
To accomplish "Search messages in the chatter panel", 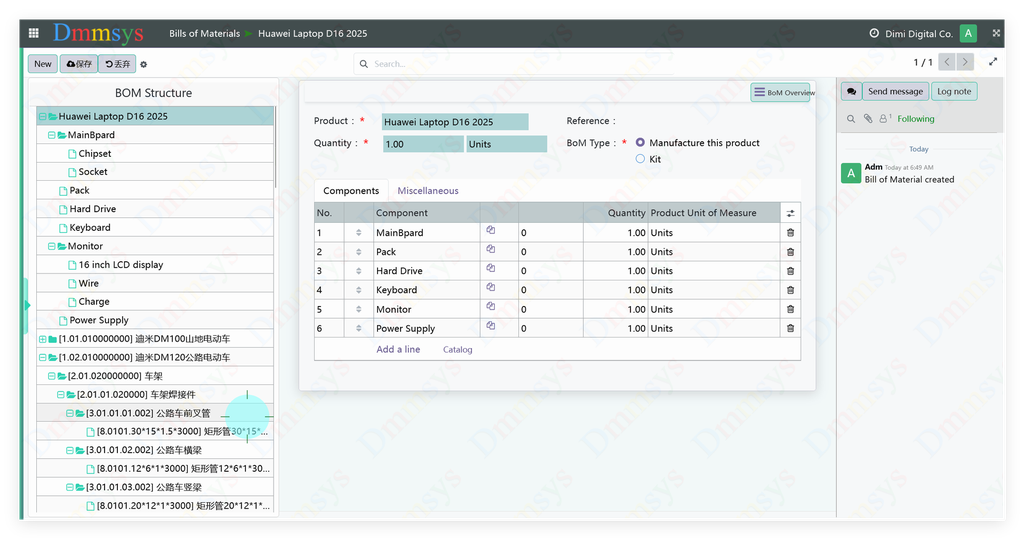I will point(851,119).
